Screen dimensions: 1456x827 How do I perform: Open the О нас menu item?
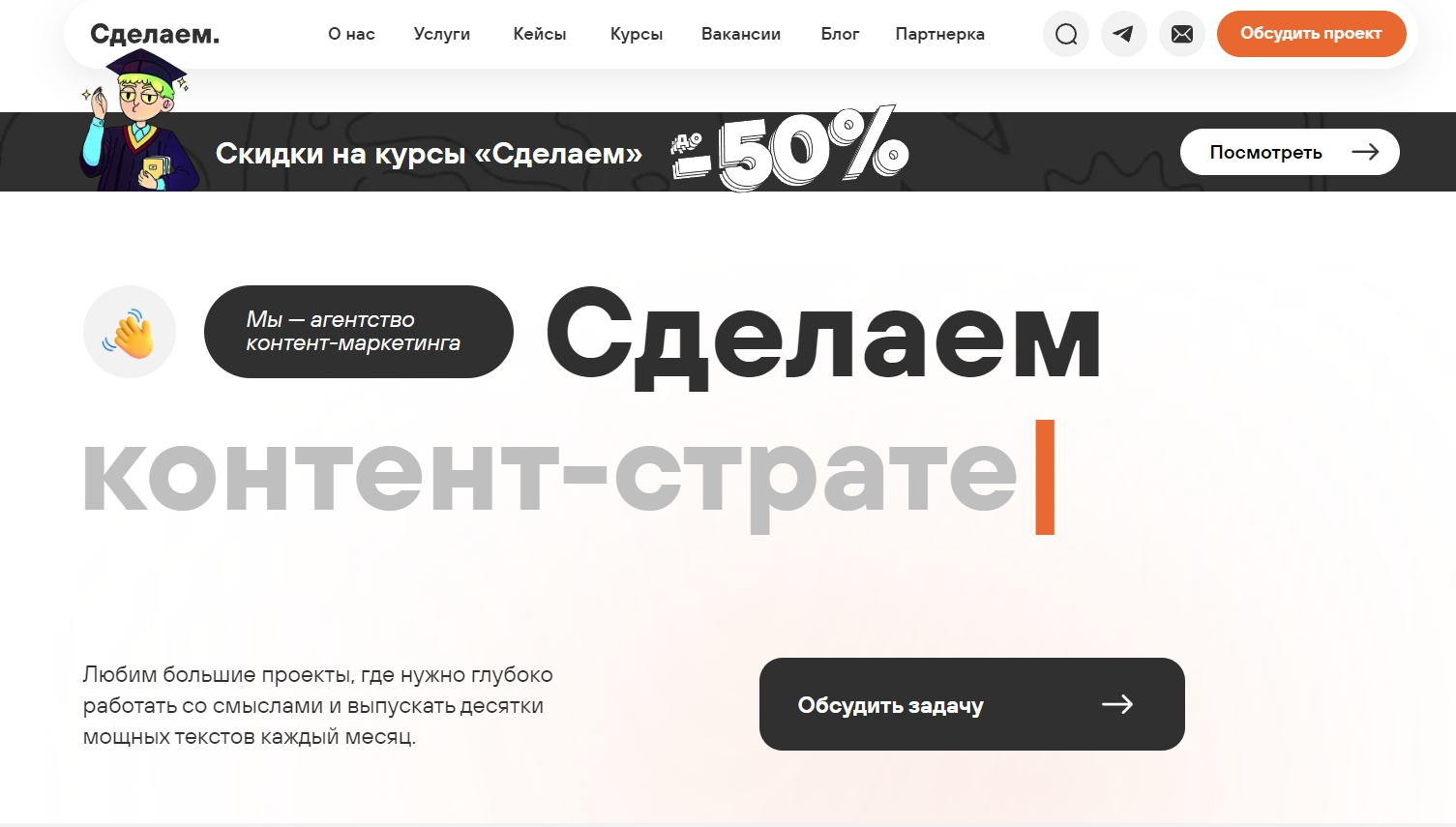coord(351,34)
